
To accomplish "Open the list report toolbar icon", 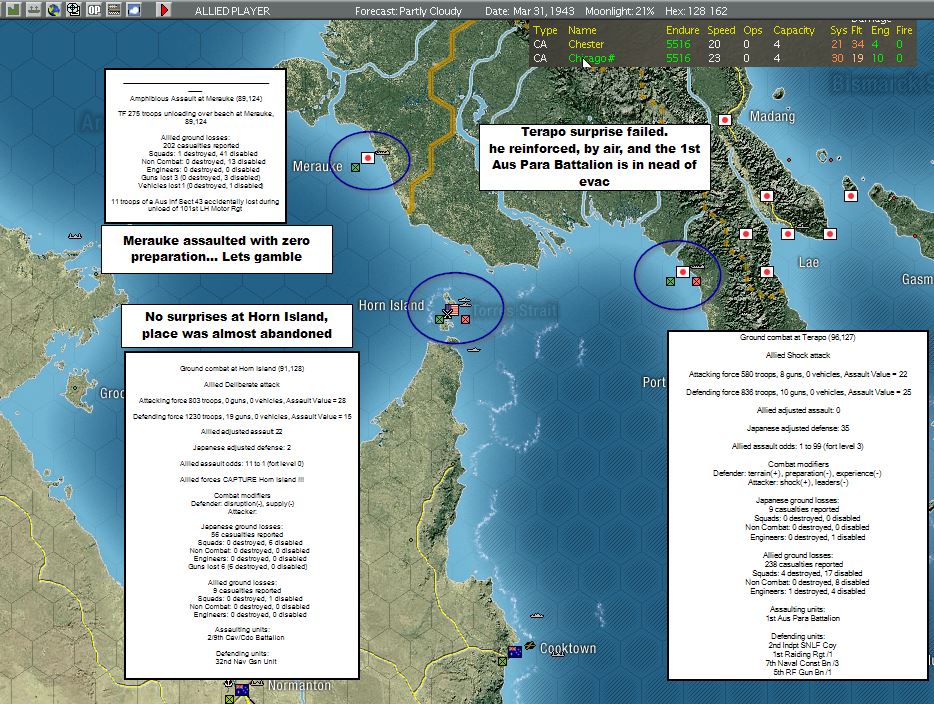I will pyautogui.click(x=114, y=10).
